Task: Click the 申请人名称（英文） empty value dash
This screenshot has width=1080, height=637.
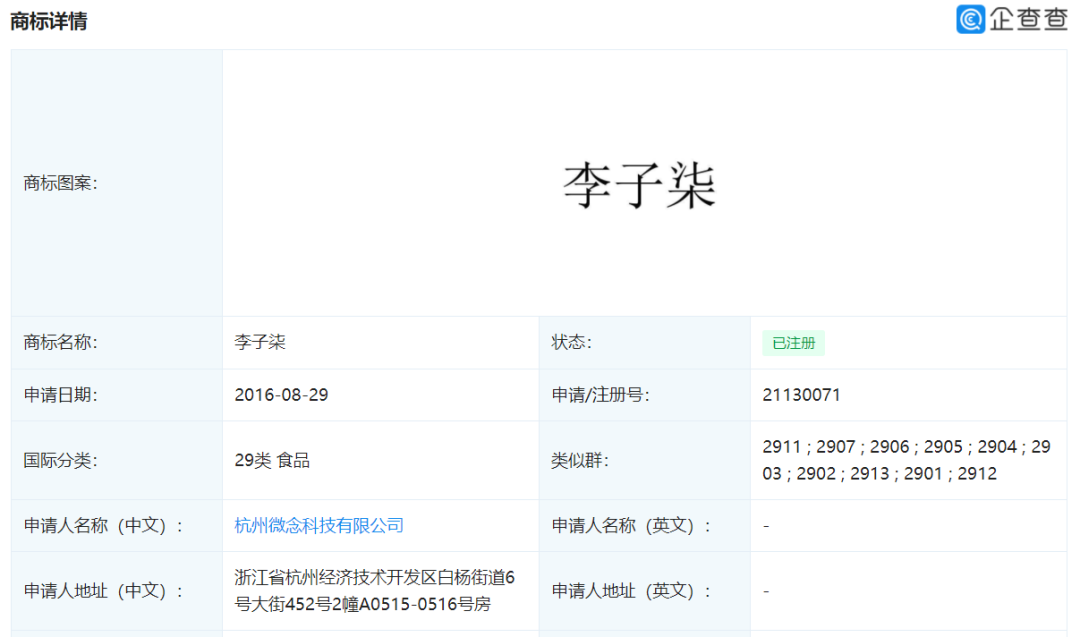Action: coord(764,525)
